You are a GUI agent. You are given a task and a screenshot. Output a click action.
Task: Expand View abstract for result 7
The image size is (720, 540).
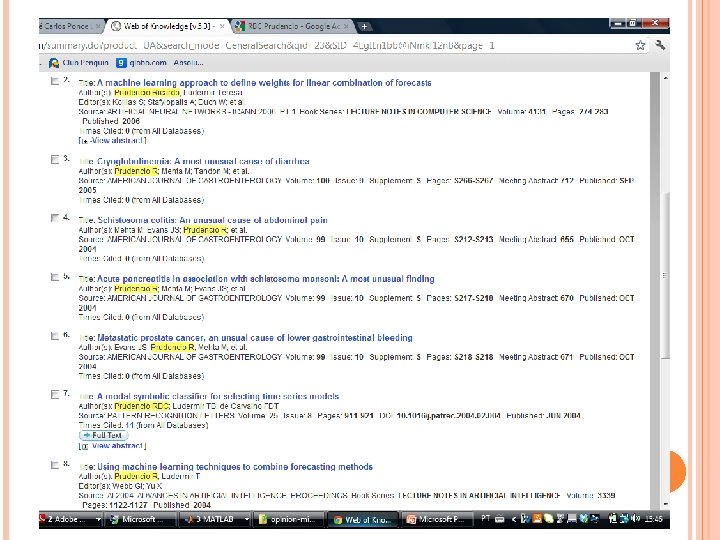113,446
